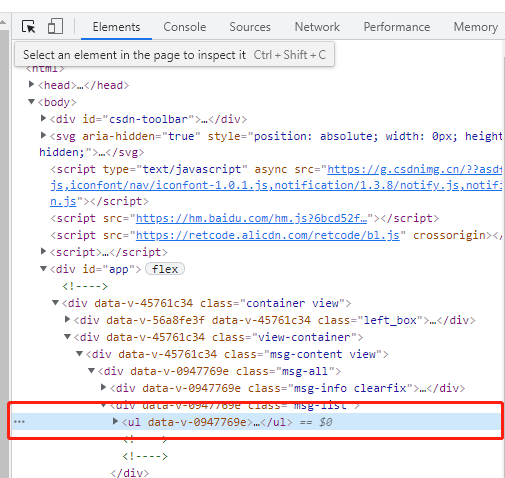Expand the selected ul data-v-0947769e node
Viewport: 505px width, 478px height.
(115, 421)
